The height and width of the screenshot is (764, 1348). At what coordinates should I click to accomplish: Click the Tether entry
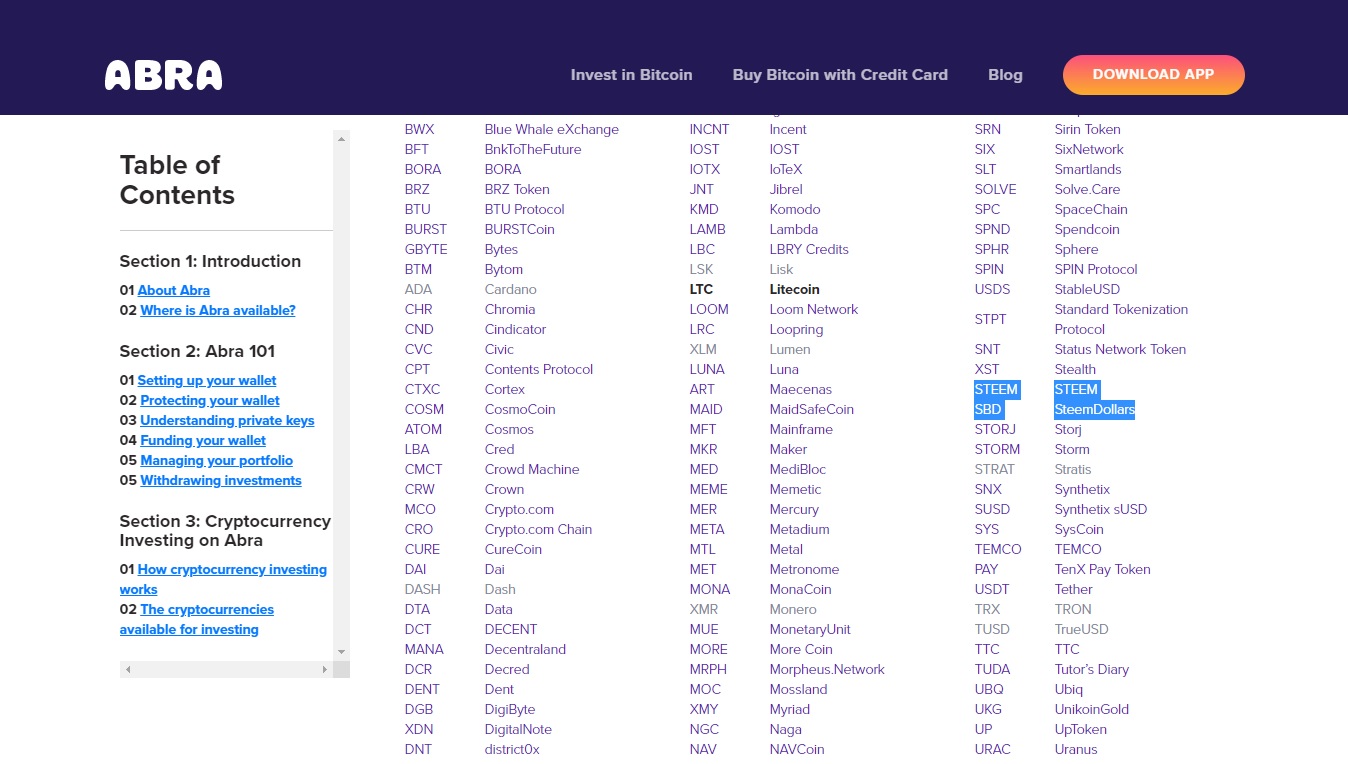1073,589
